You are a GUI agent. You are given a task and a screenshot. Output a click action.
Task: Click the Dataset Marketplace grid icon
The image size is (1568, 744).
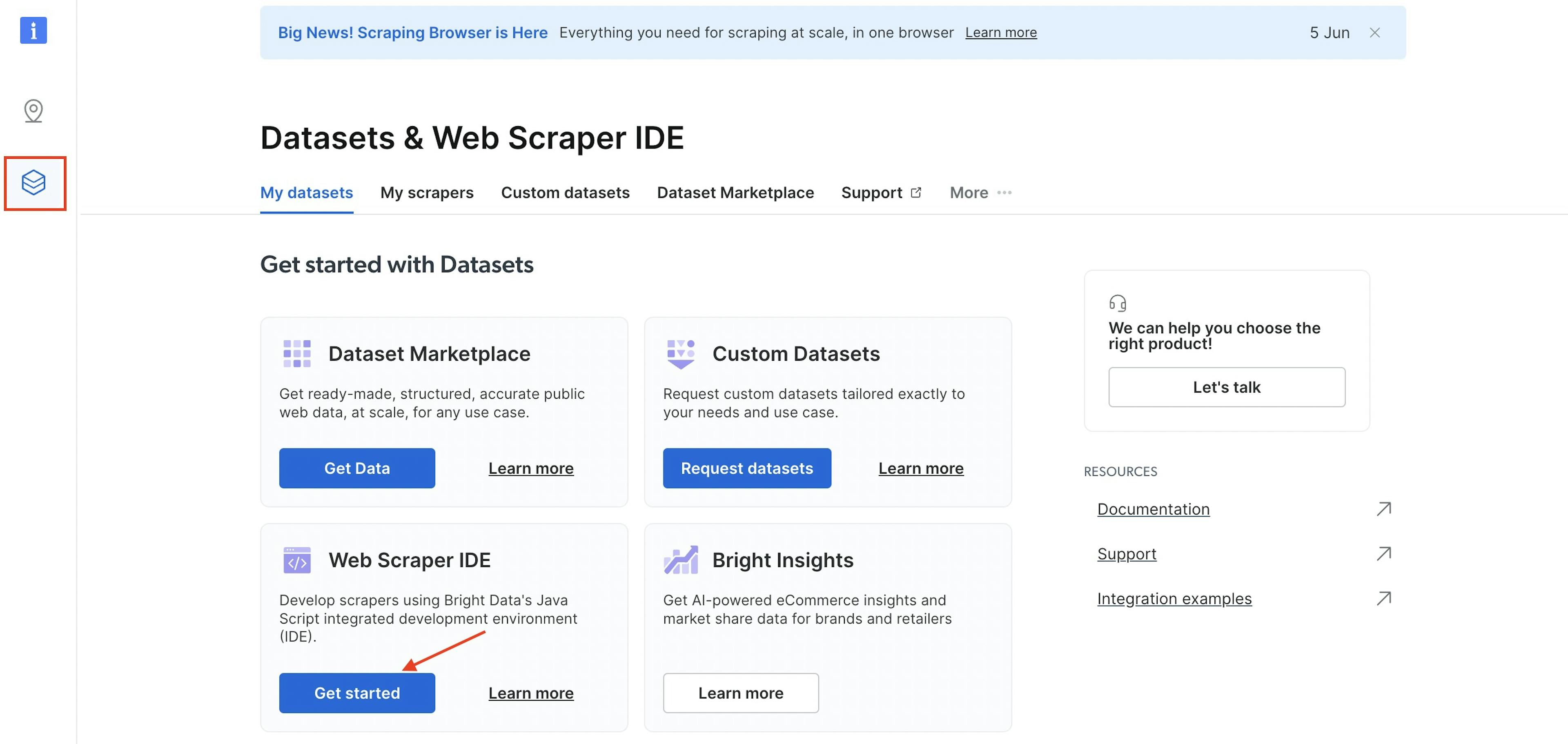tap(297, 354)
